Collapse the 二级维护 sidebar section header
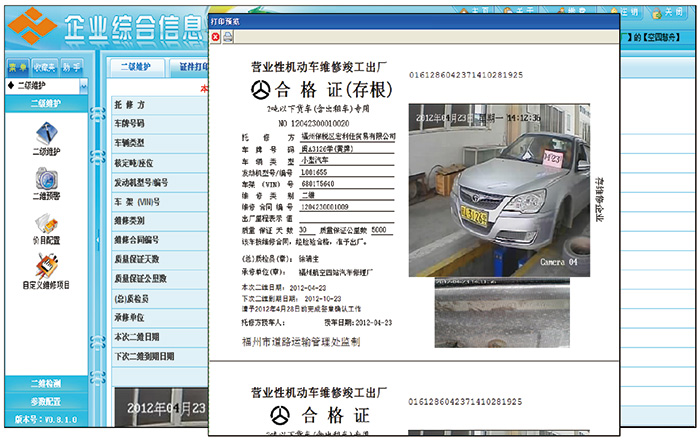 click(46, 103)
